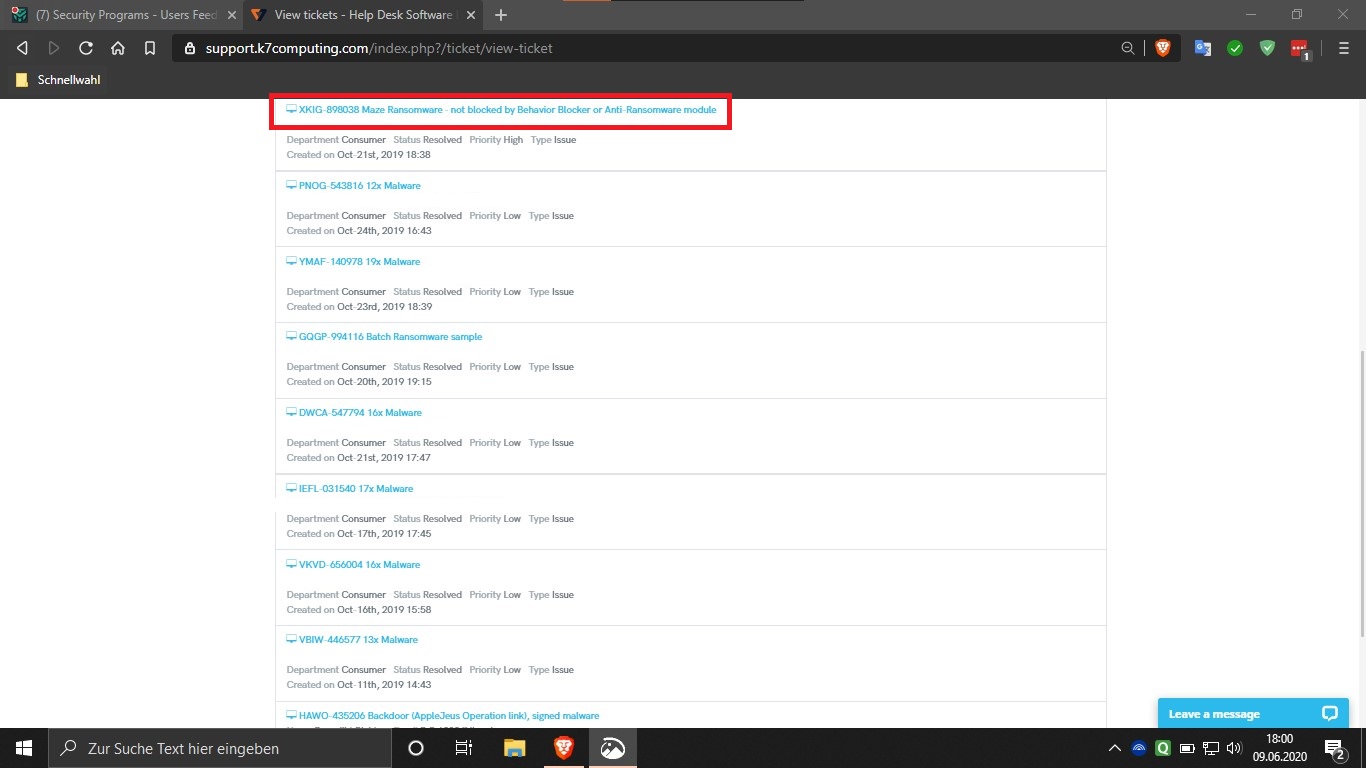Open the red extension with badge 1

[1300, 49]
